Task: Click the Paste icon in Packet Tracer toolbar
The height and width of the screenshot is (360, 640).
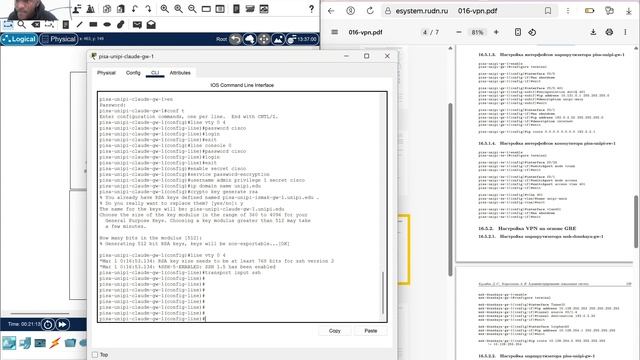Action: (x=121, y=9)
